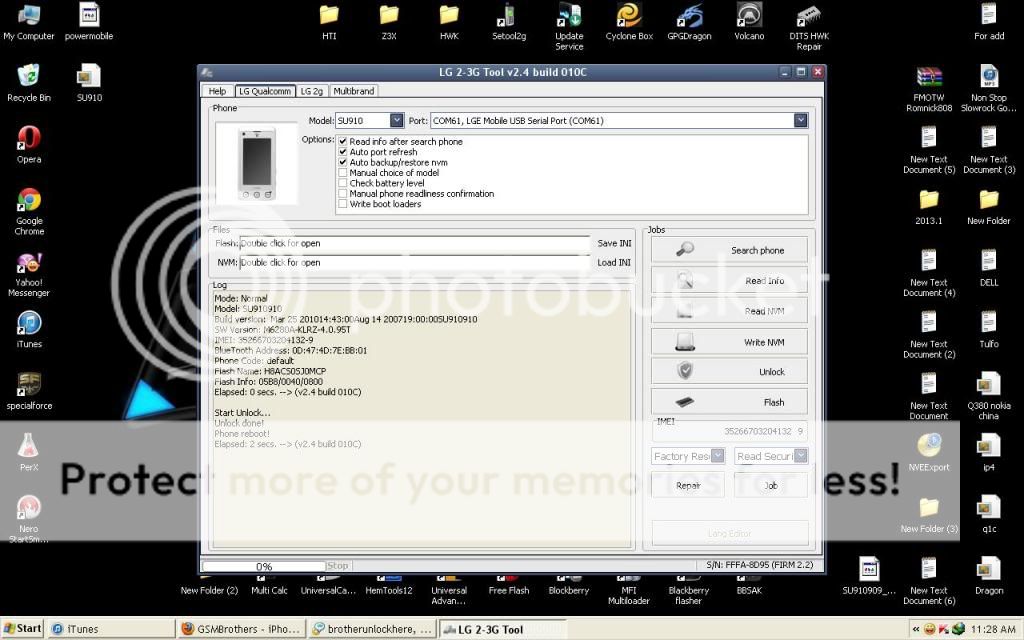Screen dimensions: 1024x640
Task: Click the 0% progress bar
Action: pyautogui.click(x=264, y=566)
